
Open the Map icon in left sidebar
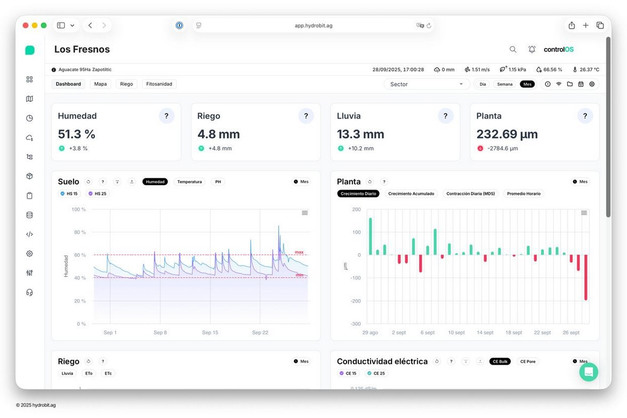[29, 98]
